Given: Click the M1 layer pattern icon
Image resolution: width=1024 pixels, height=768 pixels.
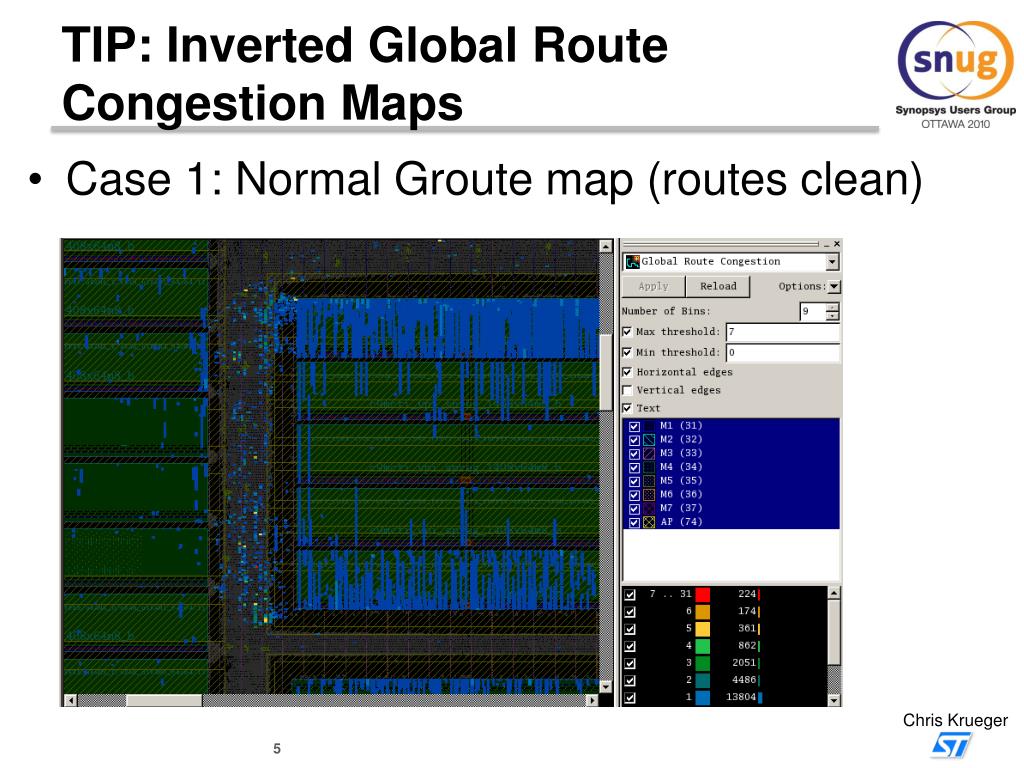Looking at the screenshot, I should click(x=649, y=426).
